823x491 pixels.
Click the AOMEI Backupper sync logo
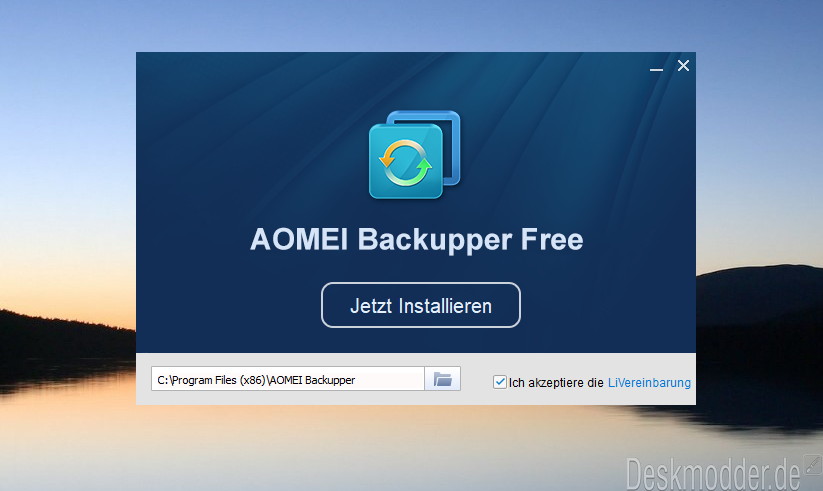click(x=415, y=155)
